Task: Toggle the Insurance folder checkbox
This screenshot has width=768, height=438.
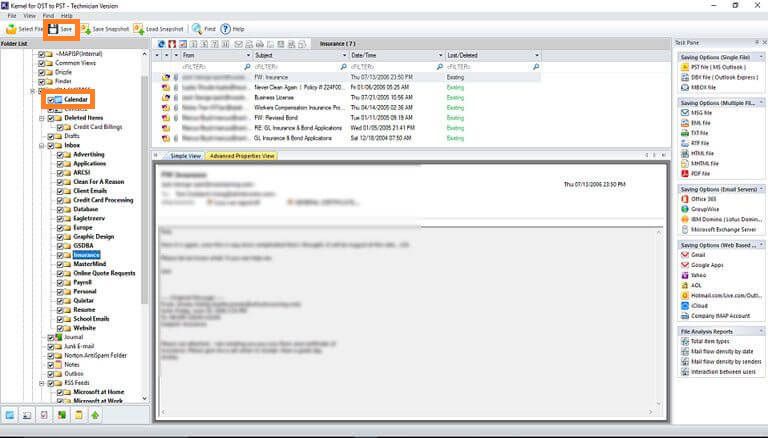Action: tap(60, 255)
